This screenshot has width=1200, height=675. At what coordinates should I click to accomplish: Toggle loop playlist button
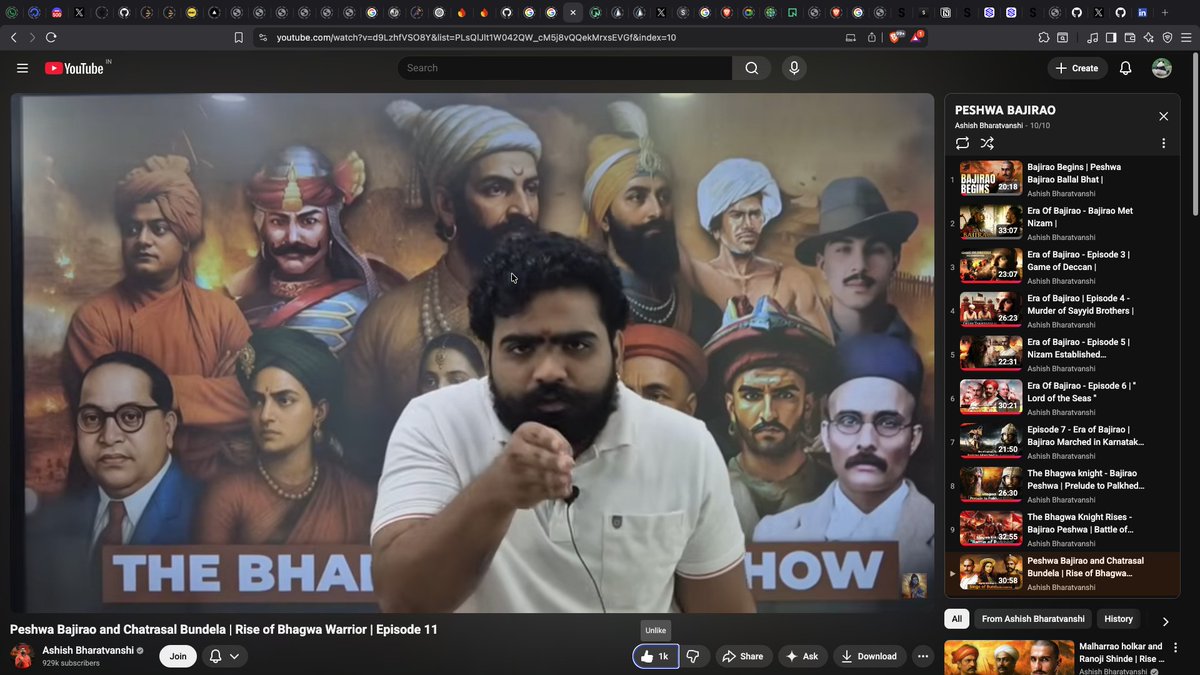coord(962,143)
